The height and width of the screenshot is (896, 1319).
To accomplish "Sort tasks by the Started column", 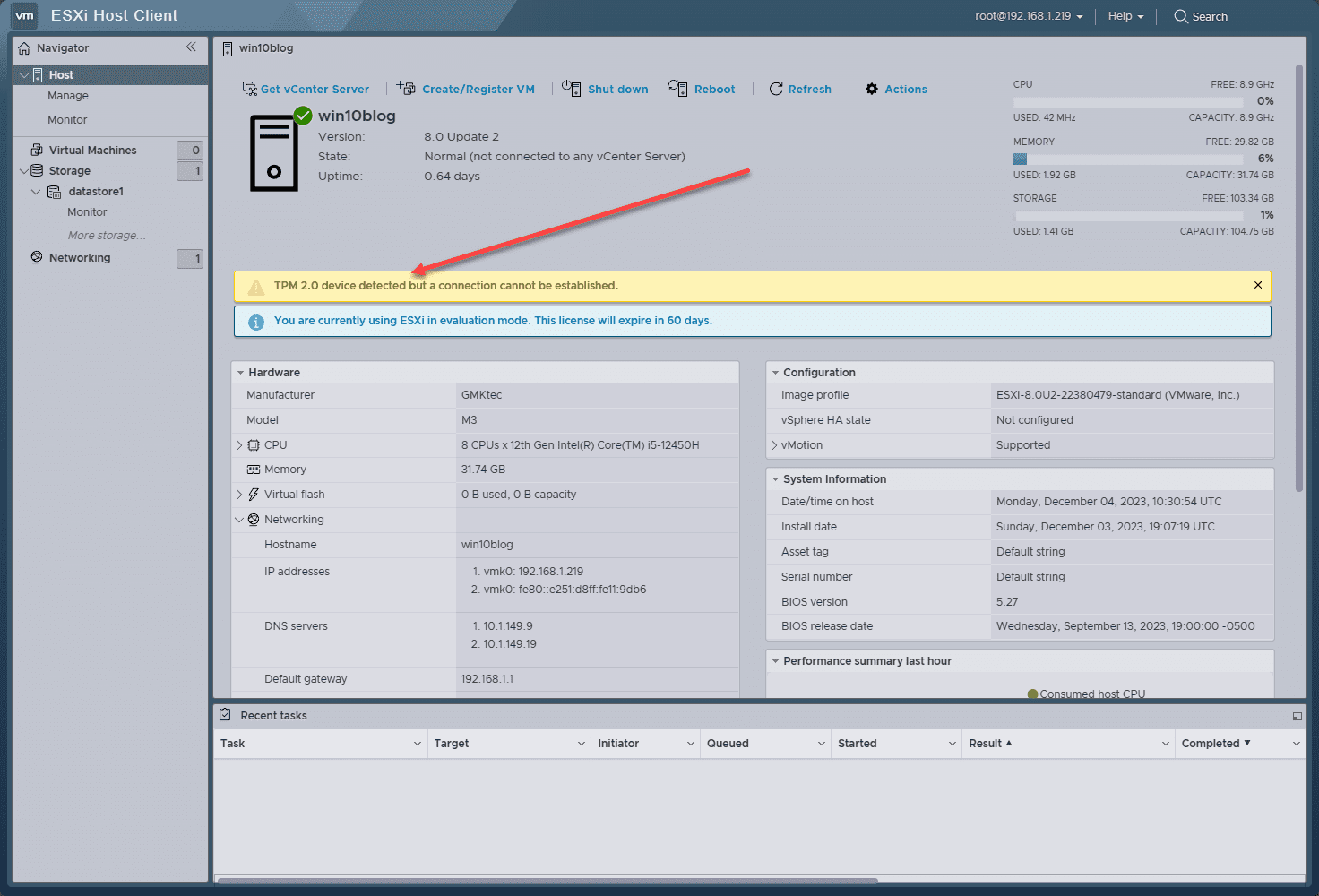I will tap(858, 744).
